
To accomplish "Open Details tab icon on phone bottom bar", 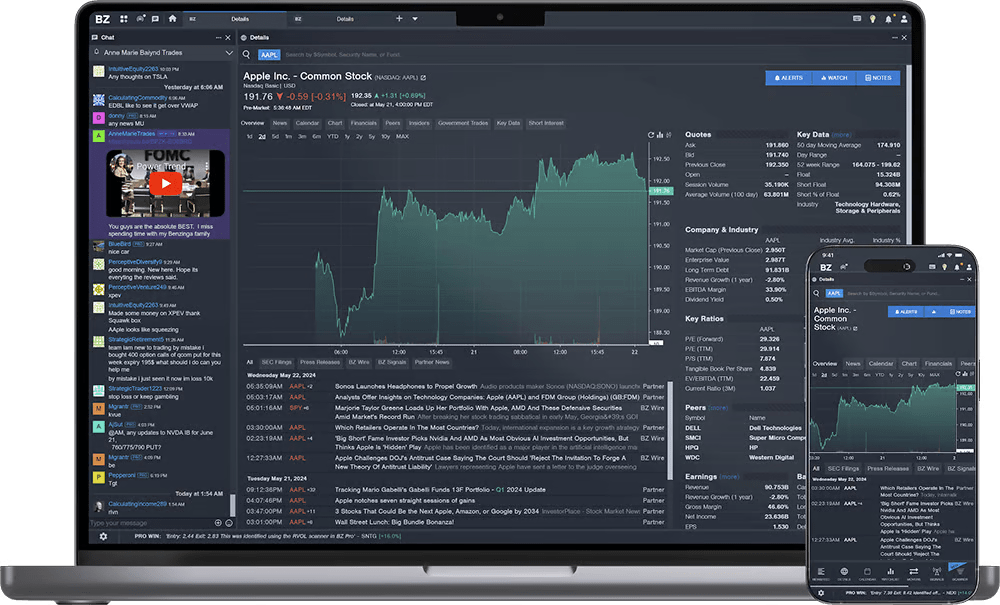I will tap(844, 574).
